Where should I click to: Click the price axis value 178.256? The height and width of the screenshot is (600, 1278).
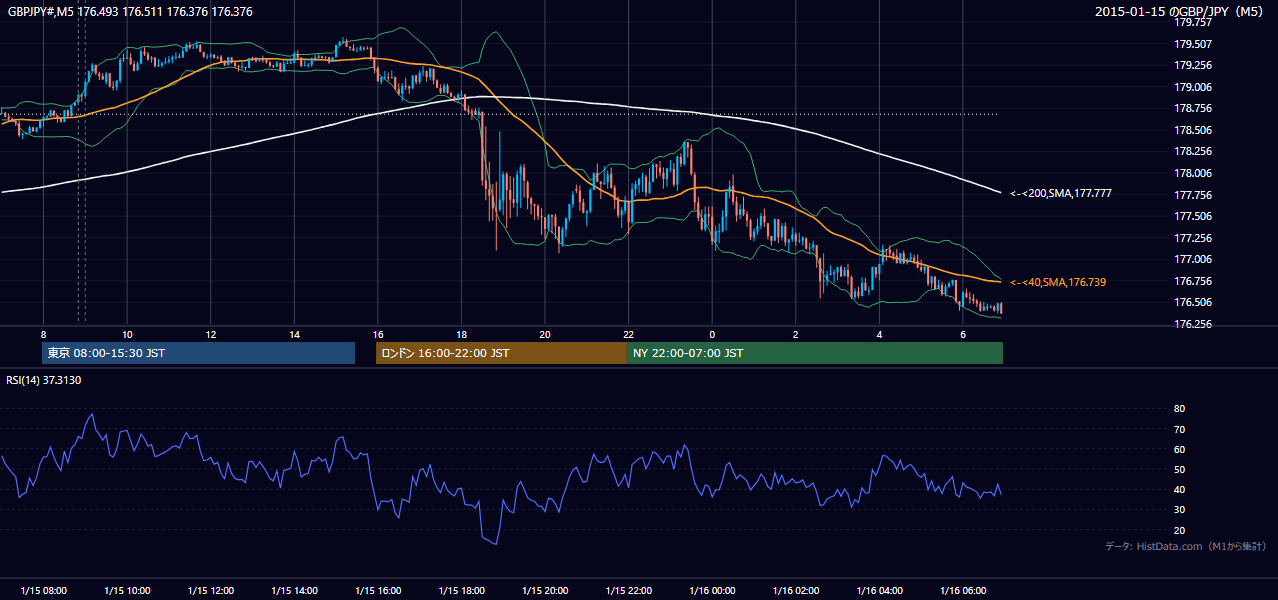point(1195,151)
